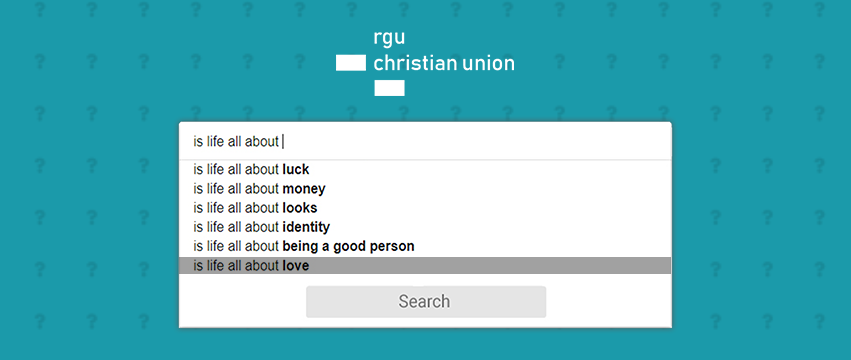Click the search input field

click(x=425, y=141)
